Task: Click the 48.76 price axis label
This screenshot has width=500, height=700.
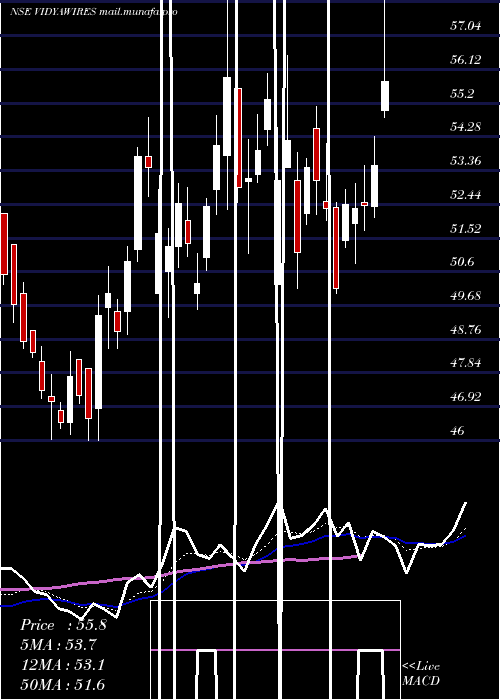Action: tap(466, 330)
